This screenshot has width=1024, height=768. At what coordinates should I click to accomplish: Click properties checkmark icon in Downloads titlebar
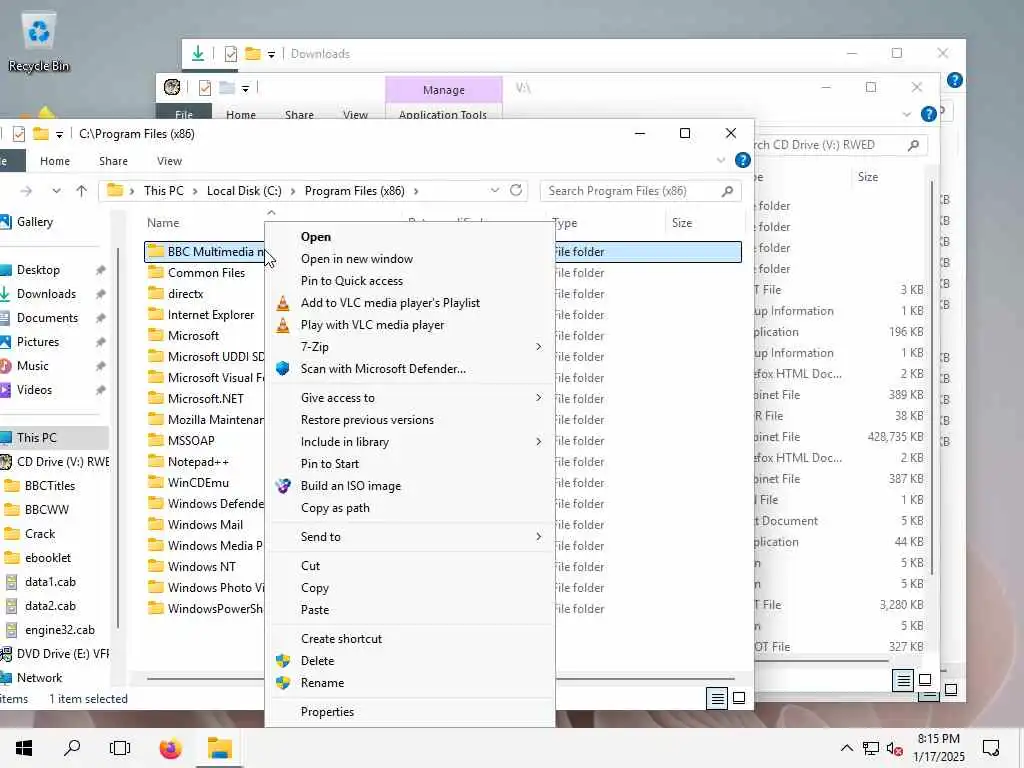(231, 54)
